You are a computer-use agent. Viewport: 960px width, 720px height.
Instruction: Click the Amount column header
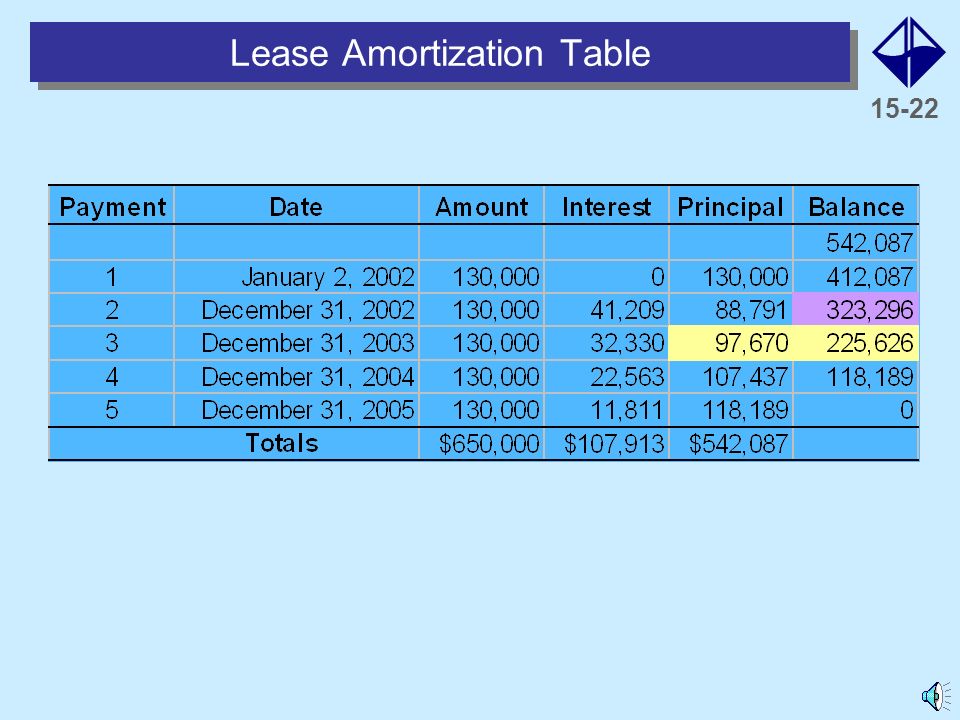click(x=482, y=206)
